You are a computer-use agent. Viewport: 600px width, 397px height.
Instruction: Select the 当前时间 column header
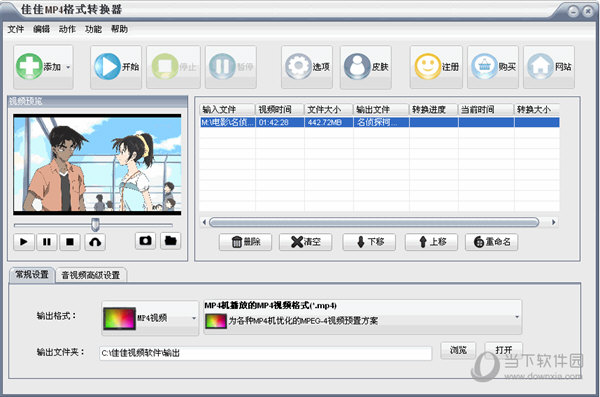pos(486,109)
